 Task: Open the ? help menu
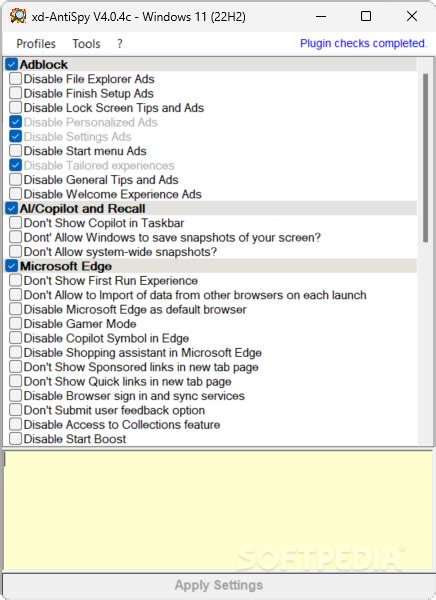click(120, 44)
